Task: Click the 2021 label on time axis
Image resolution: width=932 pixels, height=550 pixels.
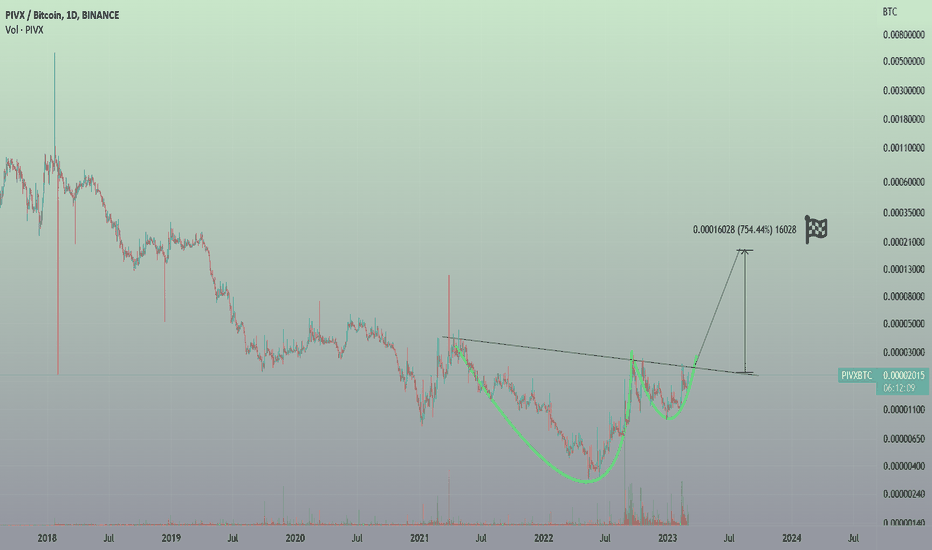Action: click(x=420, y=538)
